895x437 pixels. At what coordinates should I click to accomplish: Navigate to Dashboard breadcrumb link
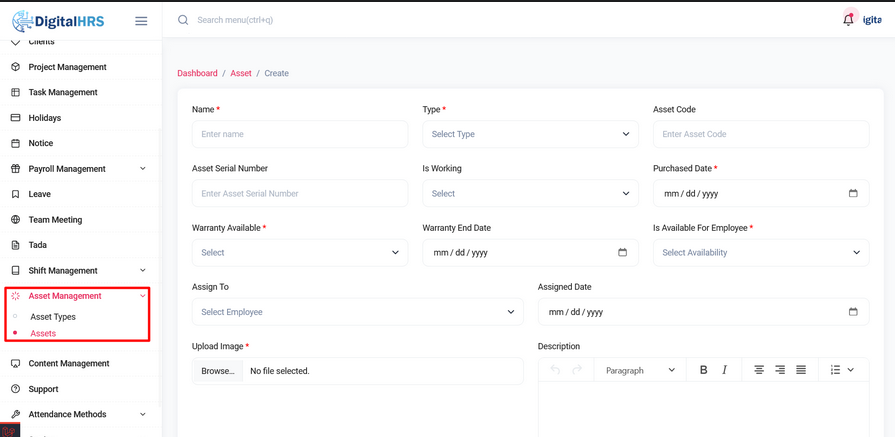click(x=197, y=73)
